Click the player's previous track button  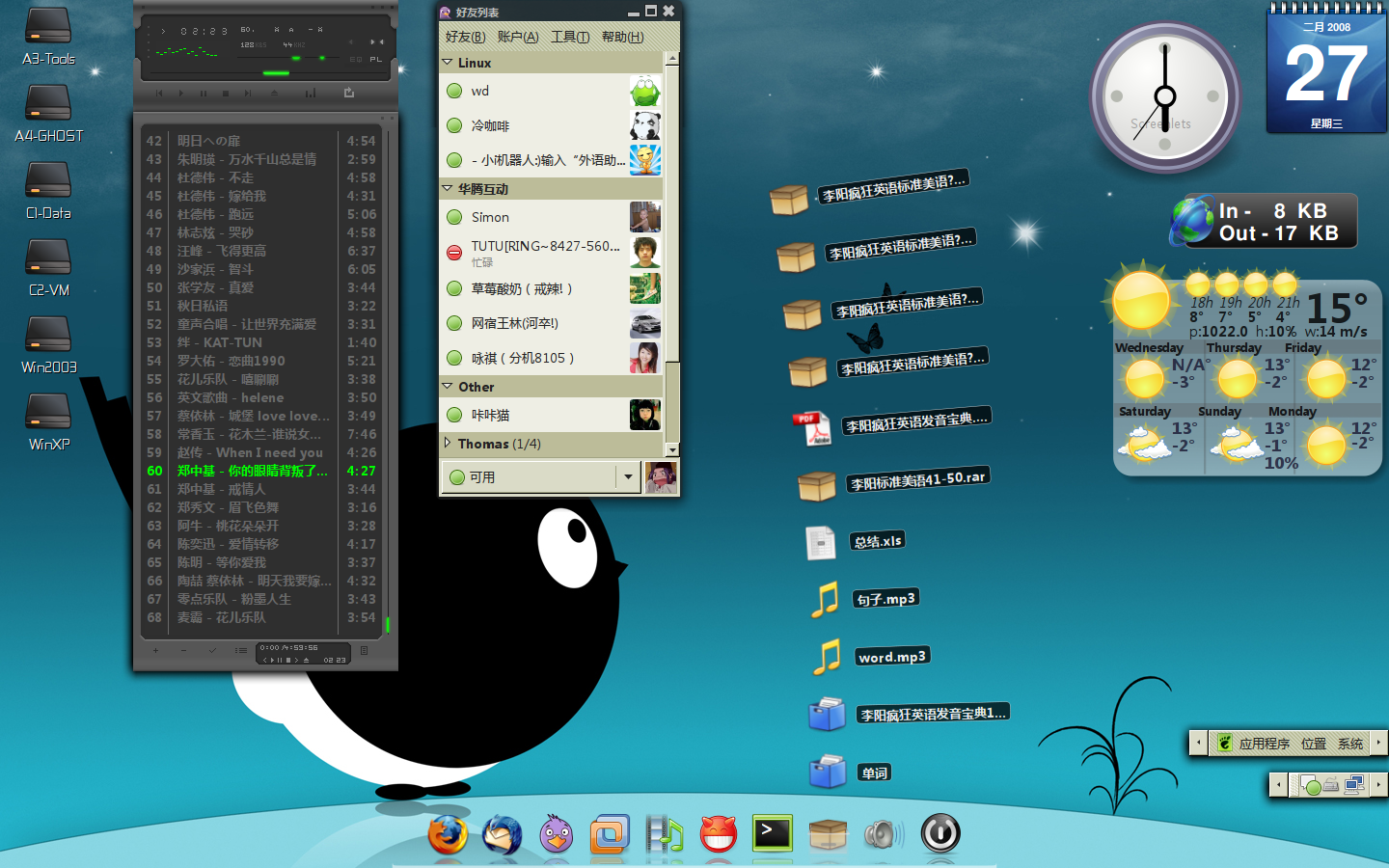pos(159,94)
